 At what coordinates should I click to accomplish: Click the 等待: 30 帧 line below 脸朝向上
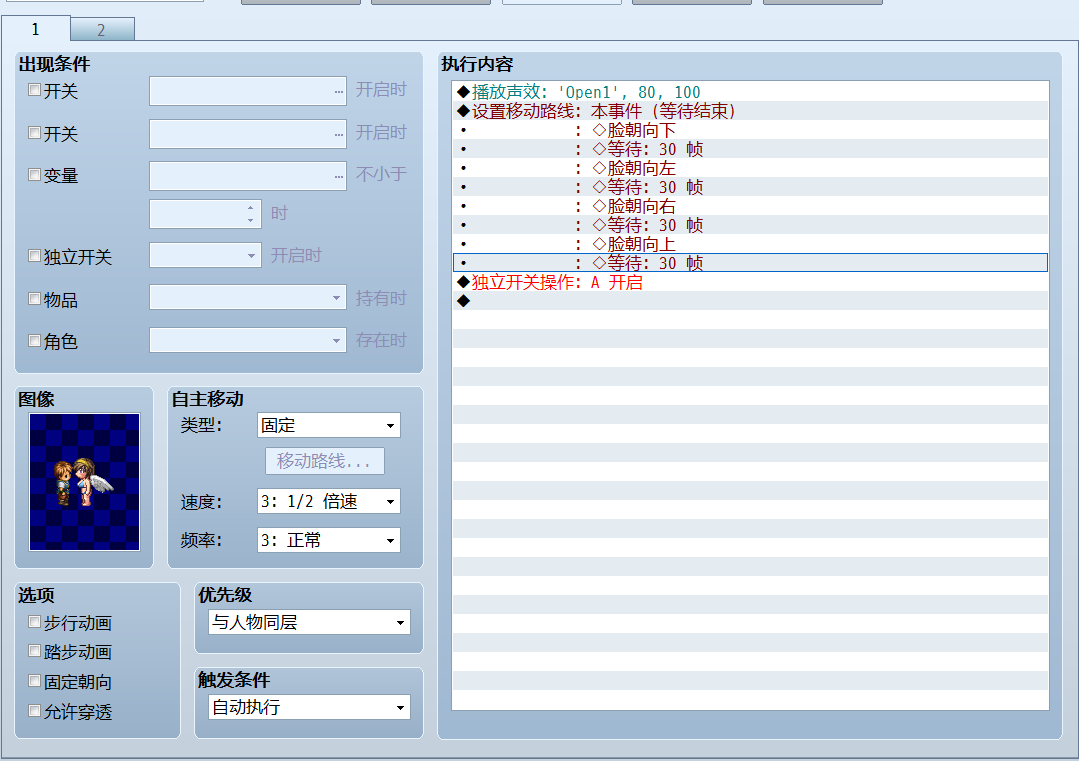pyautogui.click(x=750, y=263)
